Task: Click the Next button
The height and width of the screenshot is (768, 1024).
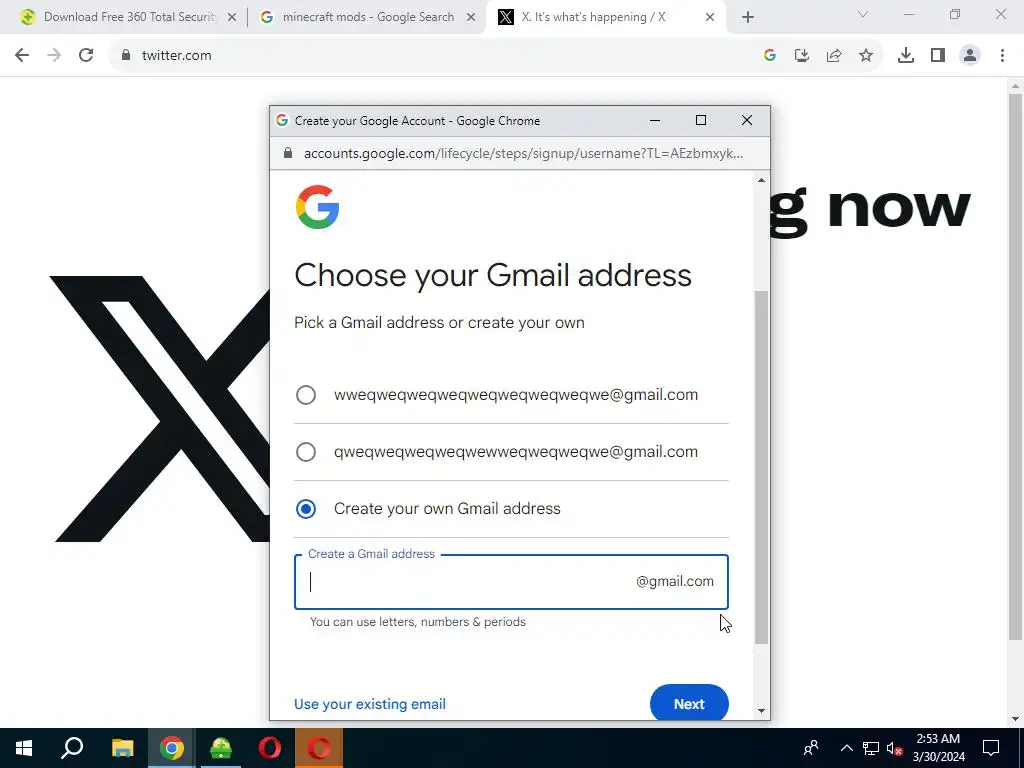Action: click(x=689, y=704)
